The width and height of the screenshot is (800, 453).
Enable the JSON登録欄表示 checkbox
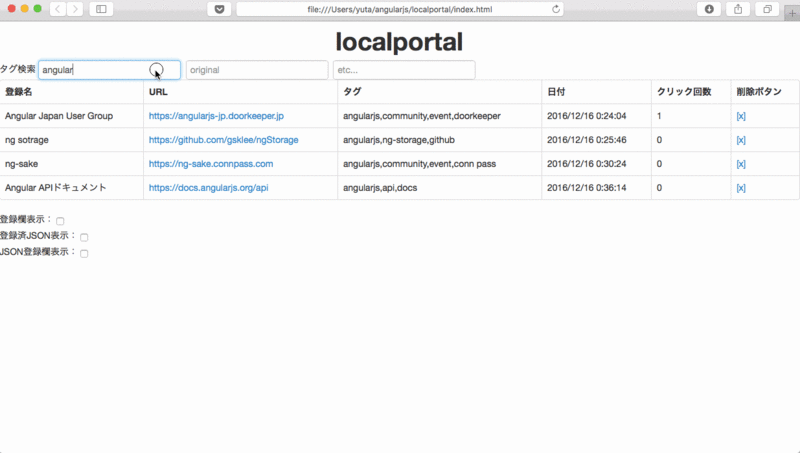click(x=84, y=254)
